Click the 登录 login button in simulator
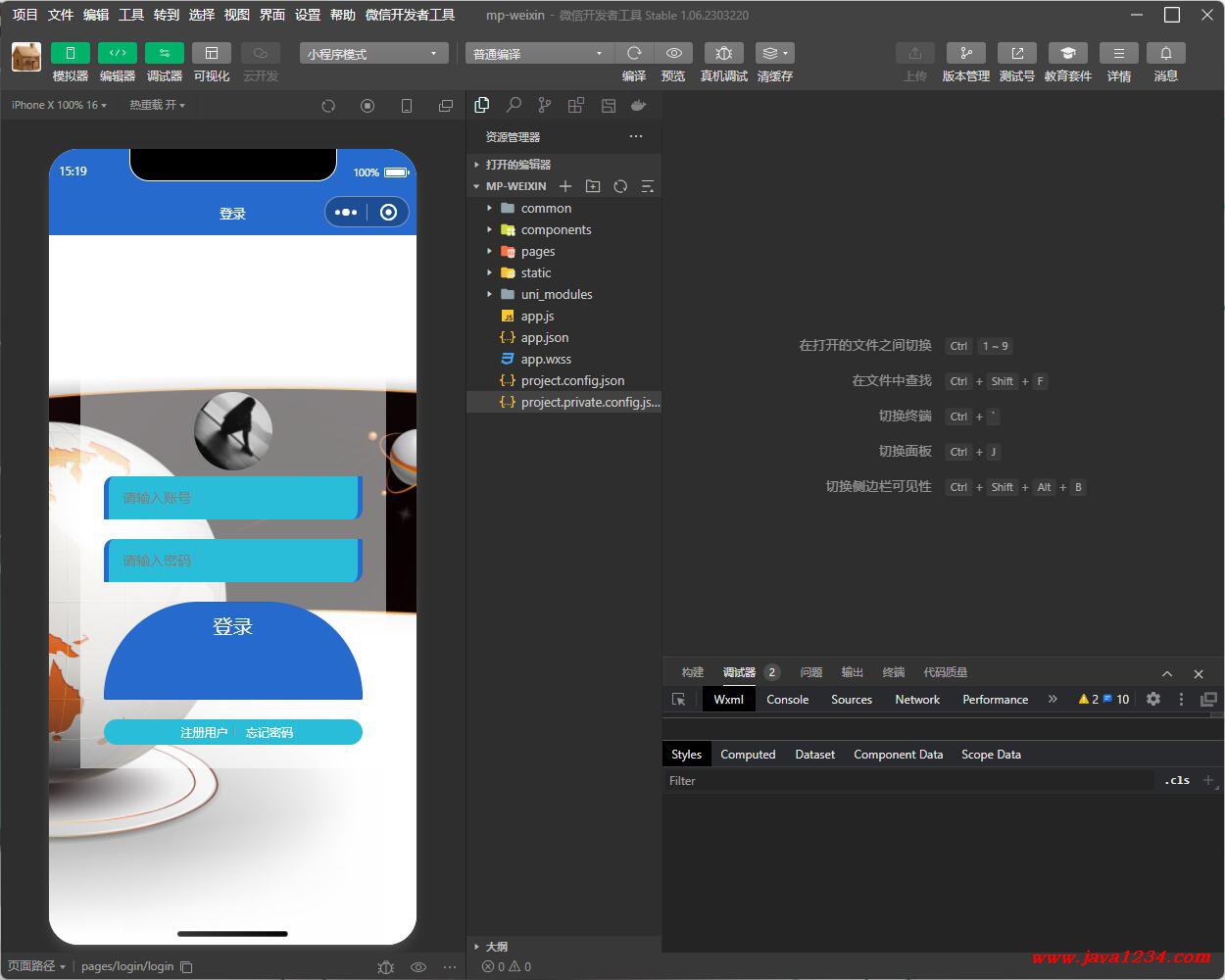 pyautogui.click(x=233, y=650)
